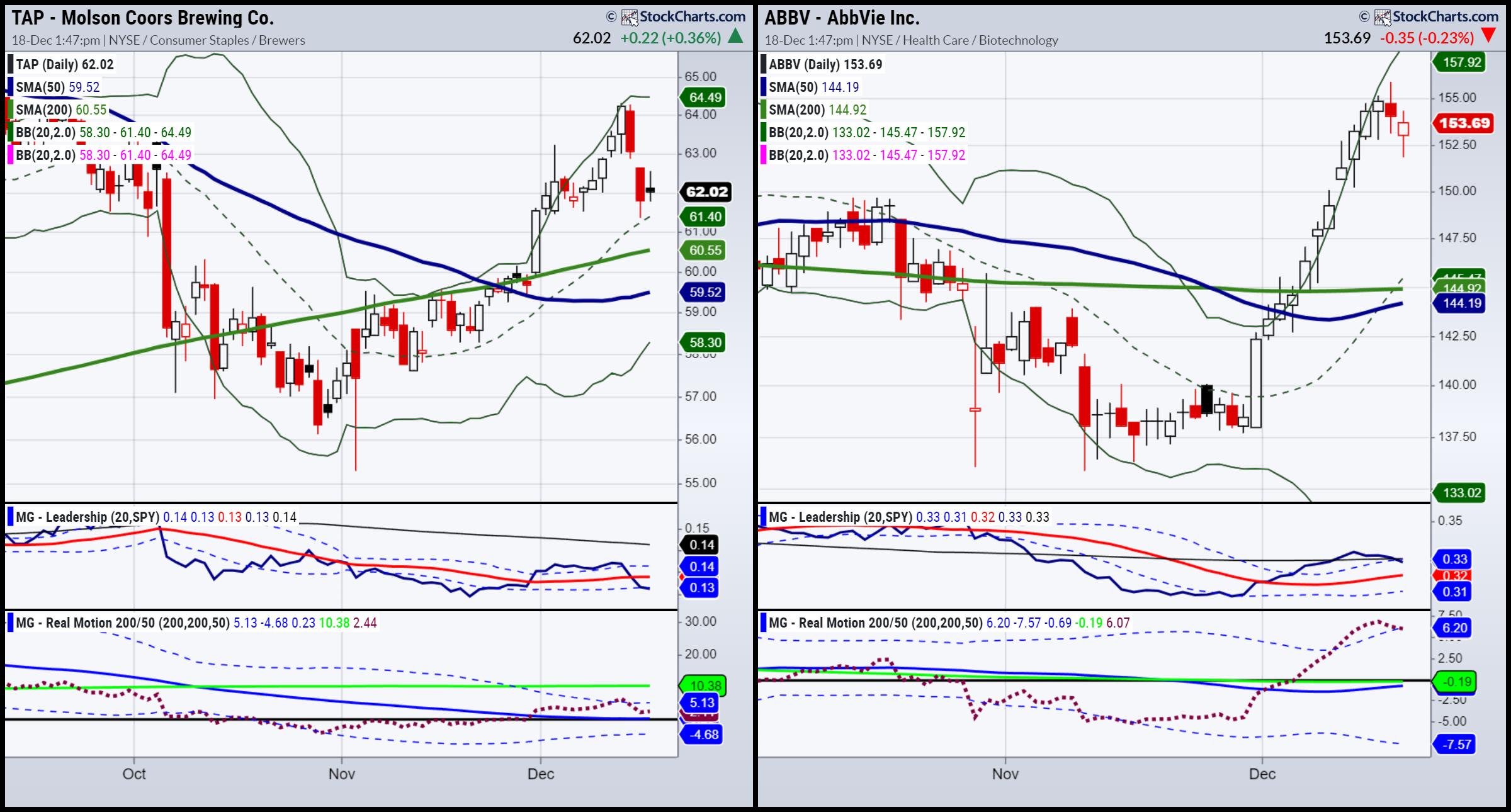The width and height of the screenshot is (1511, 812).
Task: Click the red ABBV price tag 153.69
Action: (1464, 123)
